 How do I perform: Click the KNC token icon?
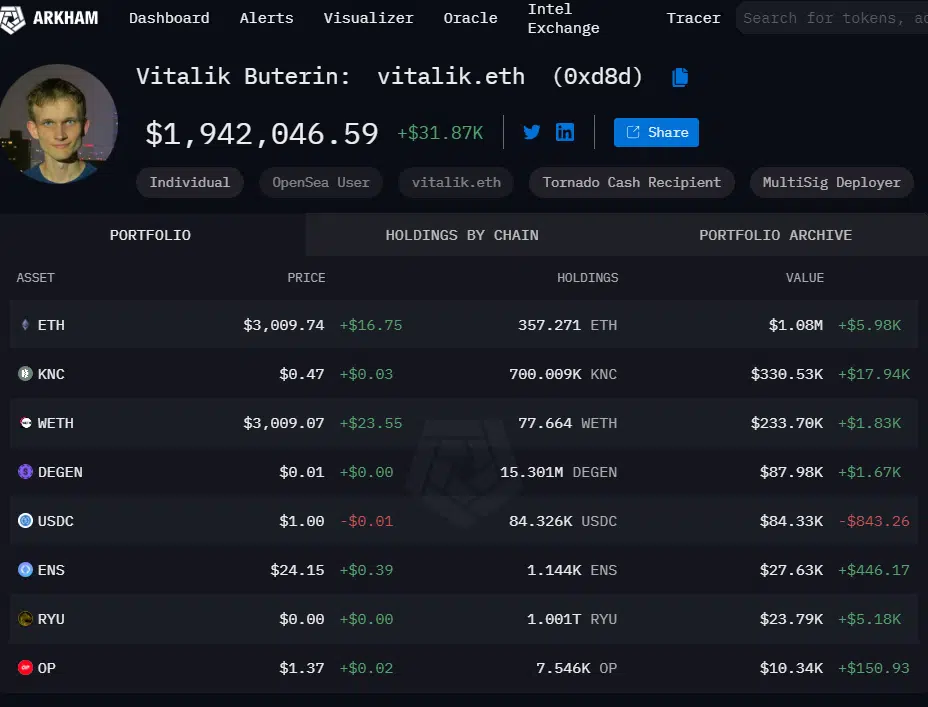point(25,374)
